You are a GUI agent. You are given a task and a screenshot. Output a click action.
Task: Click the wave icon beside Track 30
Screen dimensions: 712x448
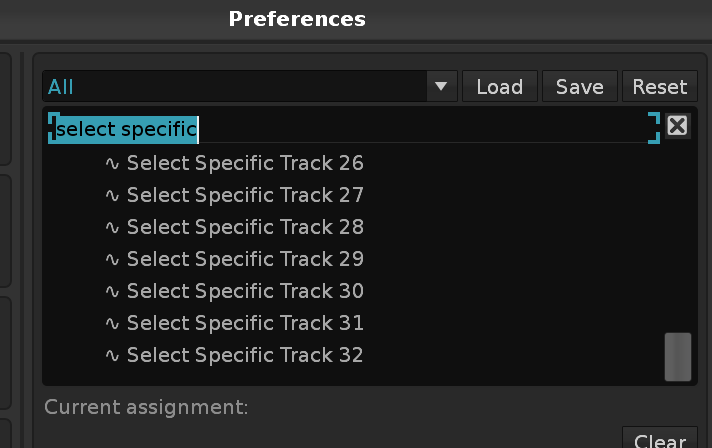pyautogui.click(x=112, y=291)
